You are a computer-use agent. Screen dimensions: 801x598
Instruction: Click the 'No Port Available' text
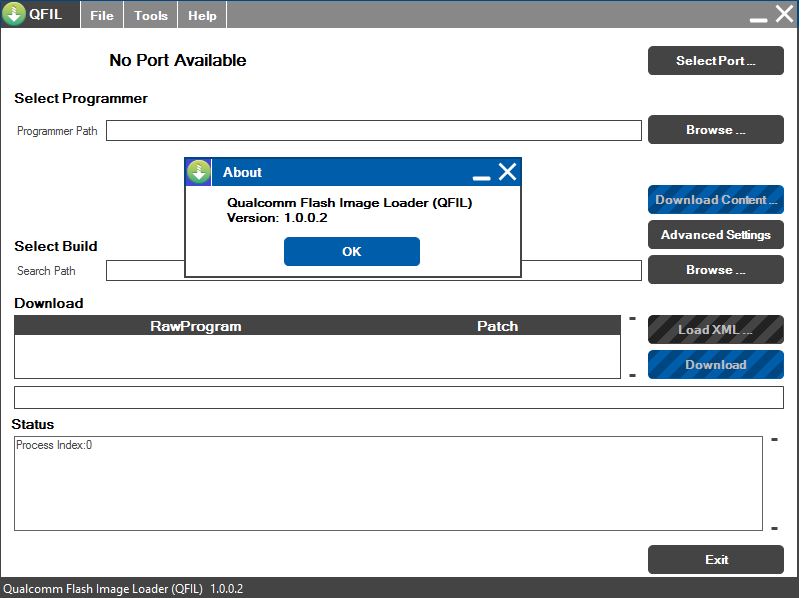tap(178, 60)
